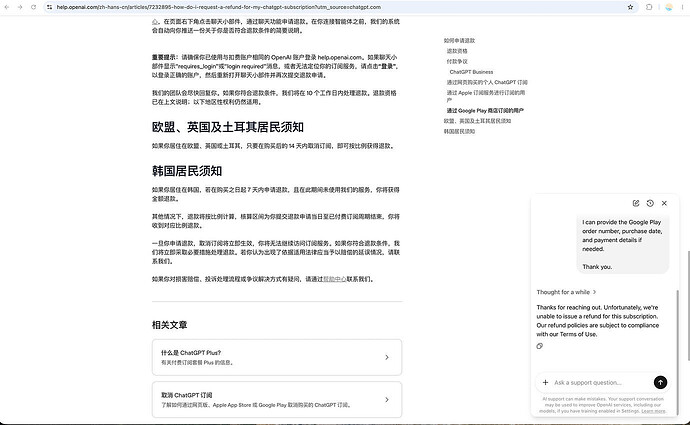Image resolution: width=690 pixels, height=425 pixels.
Task: Expand the 'Thought for a while' section
Action: click(x=566, y=292)
